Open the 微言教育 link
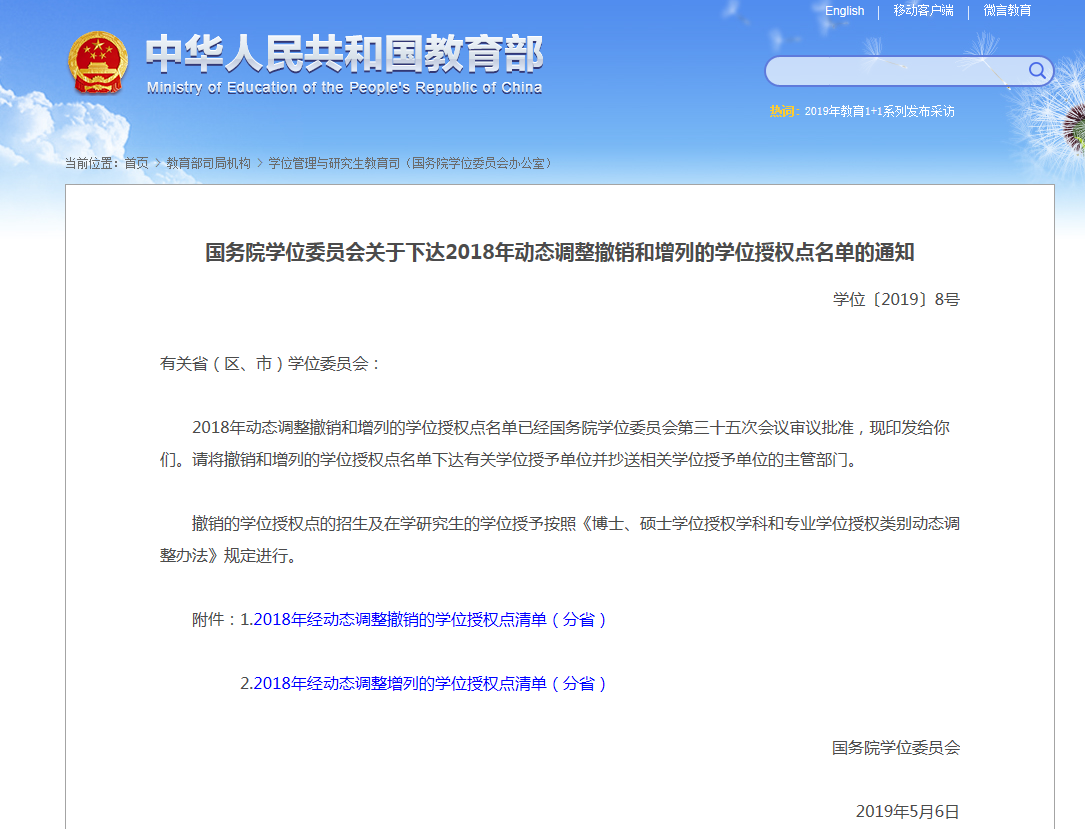 (1007, 11)
